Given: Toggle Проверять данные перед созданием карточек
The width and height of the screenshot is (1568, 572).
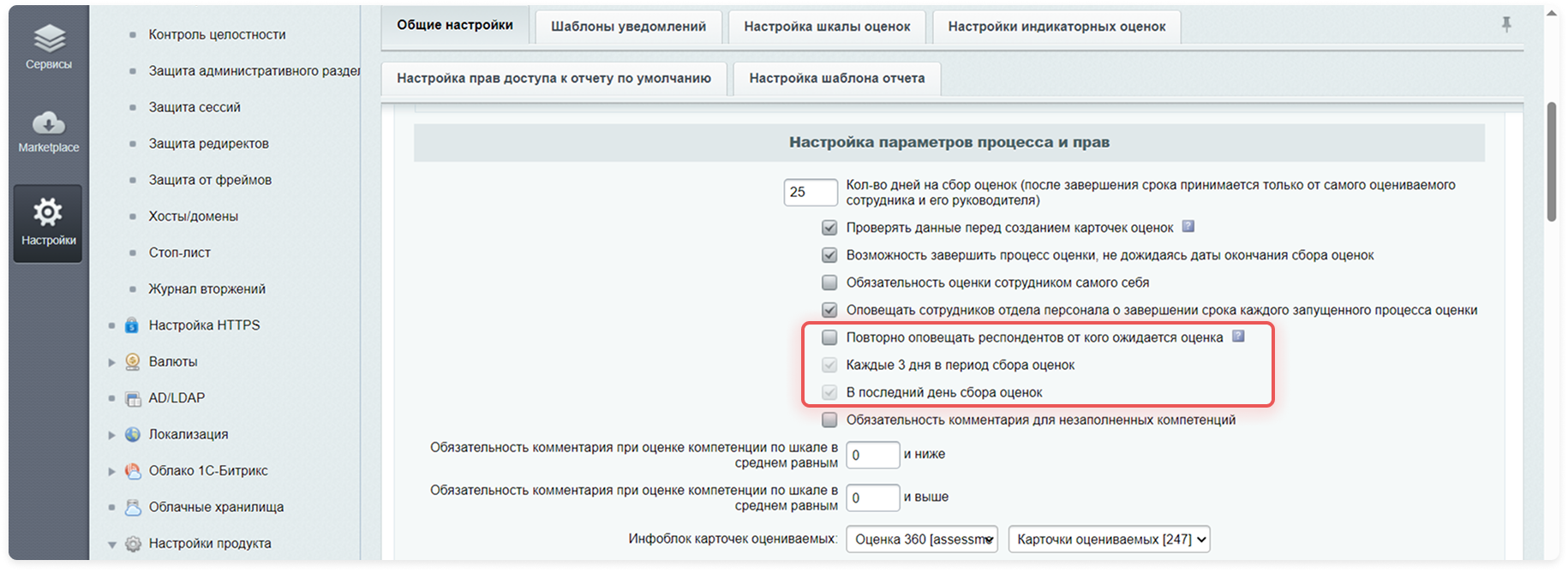Looking at the screenshot, I should (829, 228).
